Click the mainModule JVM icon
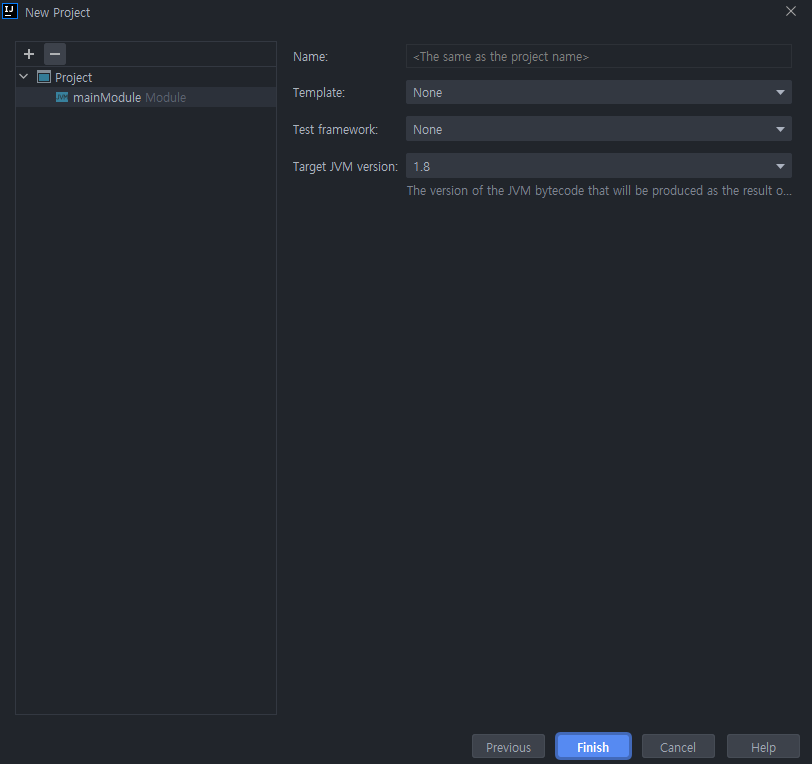The height and width of the screenshot is (764, 812). [62, 97]
